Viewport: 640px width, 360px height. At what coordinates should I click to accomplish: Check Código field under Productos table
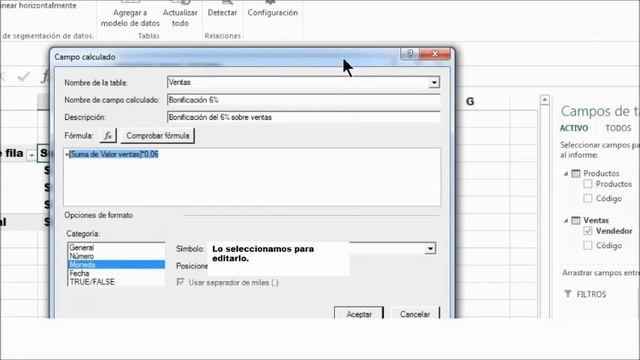pos(588,198)
